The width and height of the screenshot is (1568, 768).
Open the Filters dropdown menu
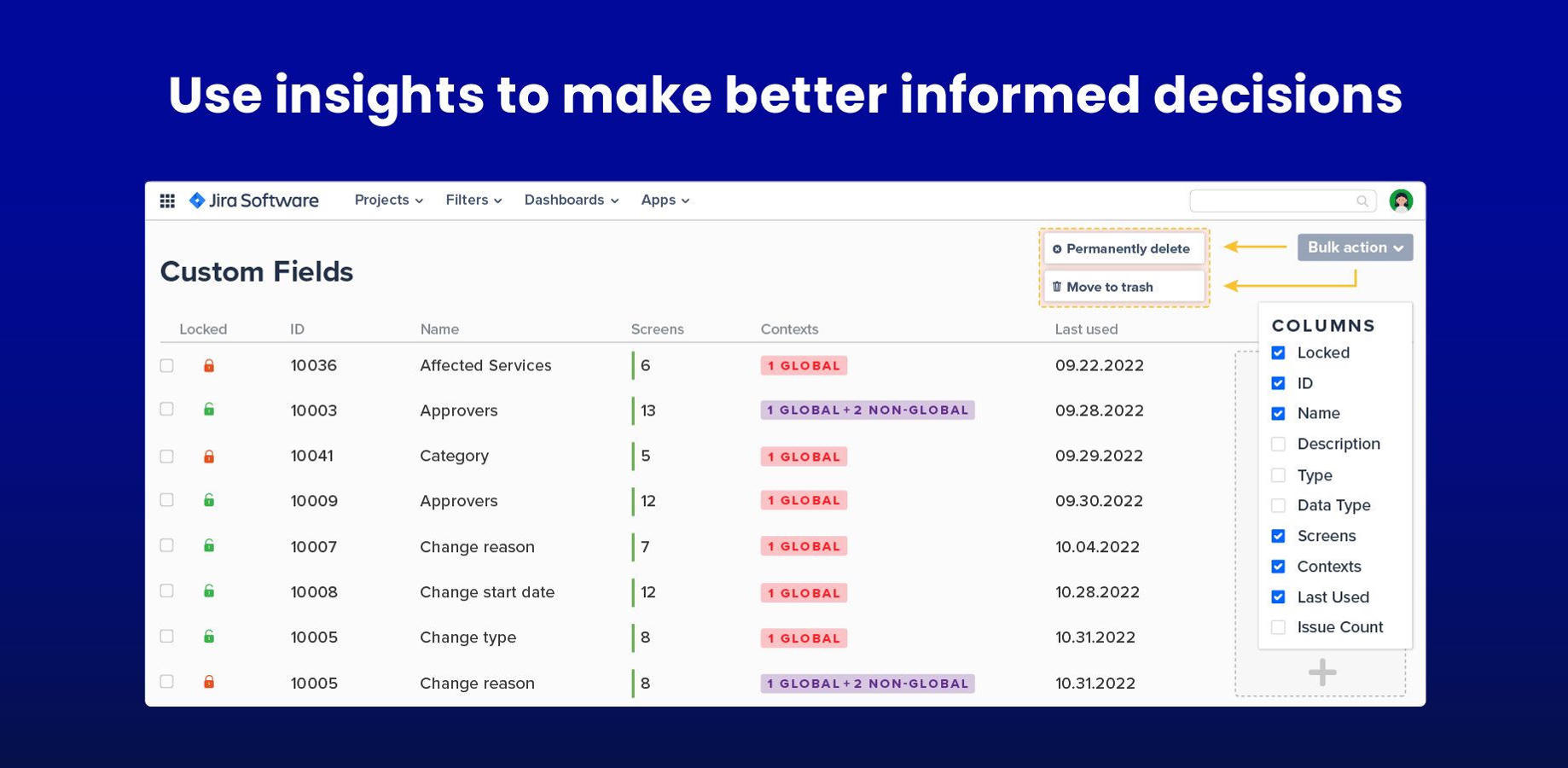(x=474, y=200)
